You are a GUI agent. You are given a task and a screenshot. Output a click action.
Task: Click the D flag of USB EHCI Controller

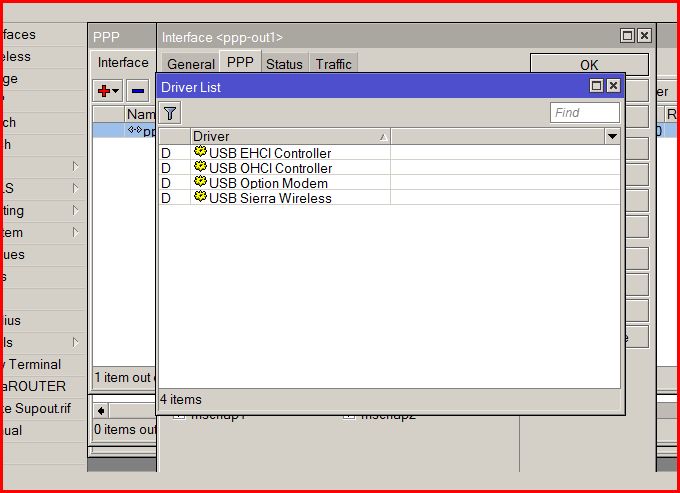click(x=166, y=153)
